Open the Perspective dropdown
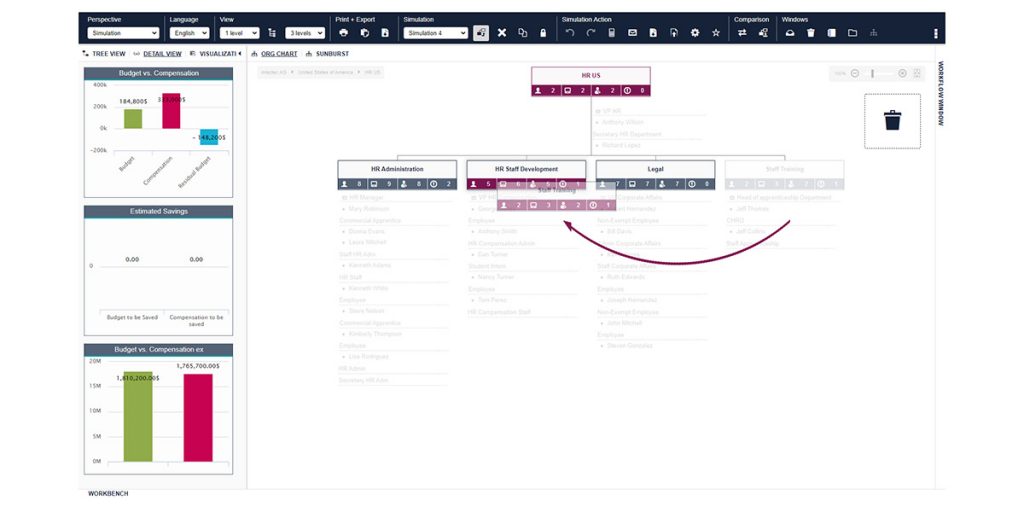 [123, 33]
